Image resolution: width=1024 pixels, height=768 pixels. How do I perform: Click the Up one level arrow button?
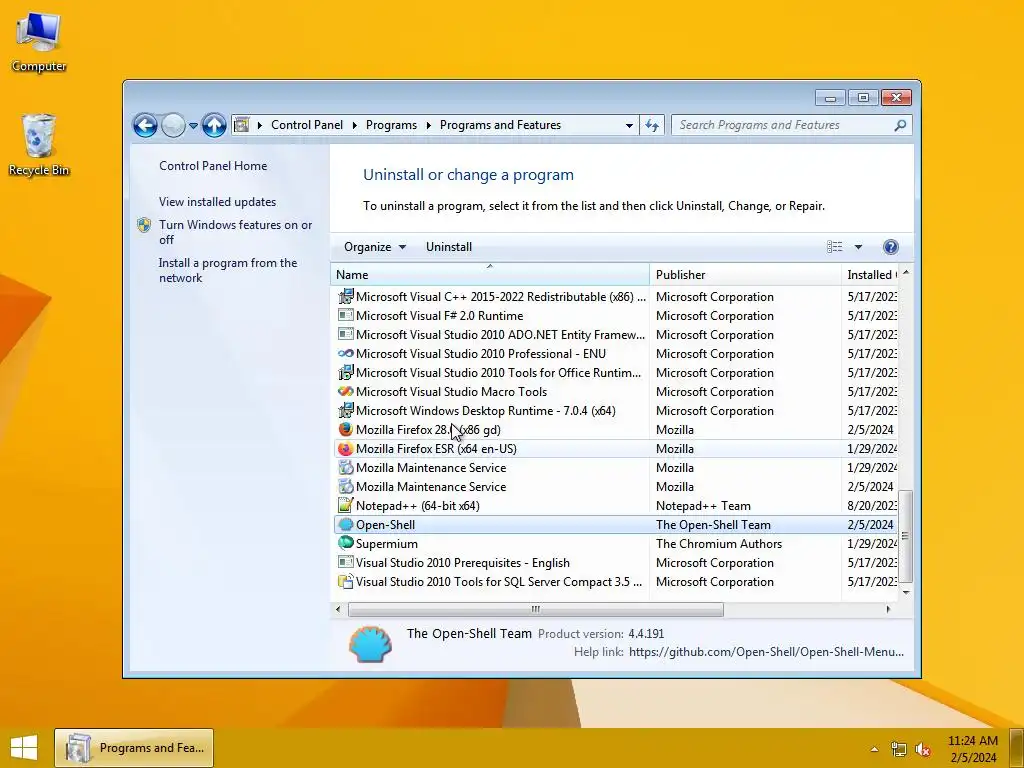tap(214, 125)
